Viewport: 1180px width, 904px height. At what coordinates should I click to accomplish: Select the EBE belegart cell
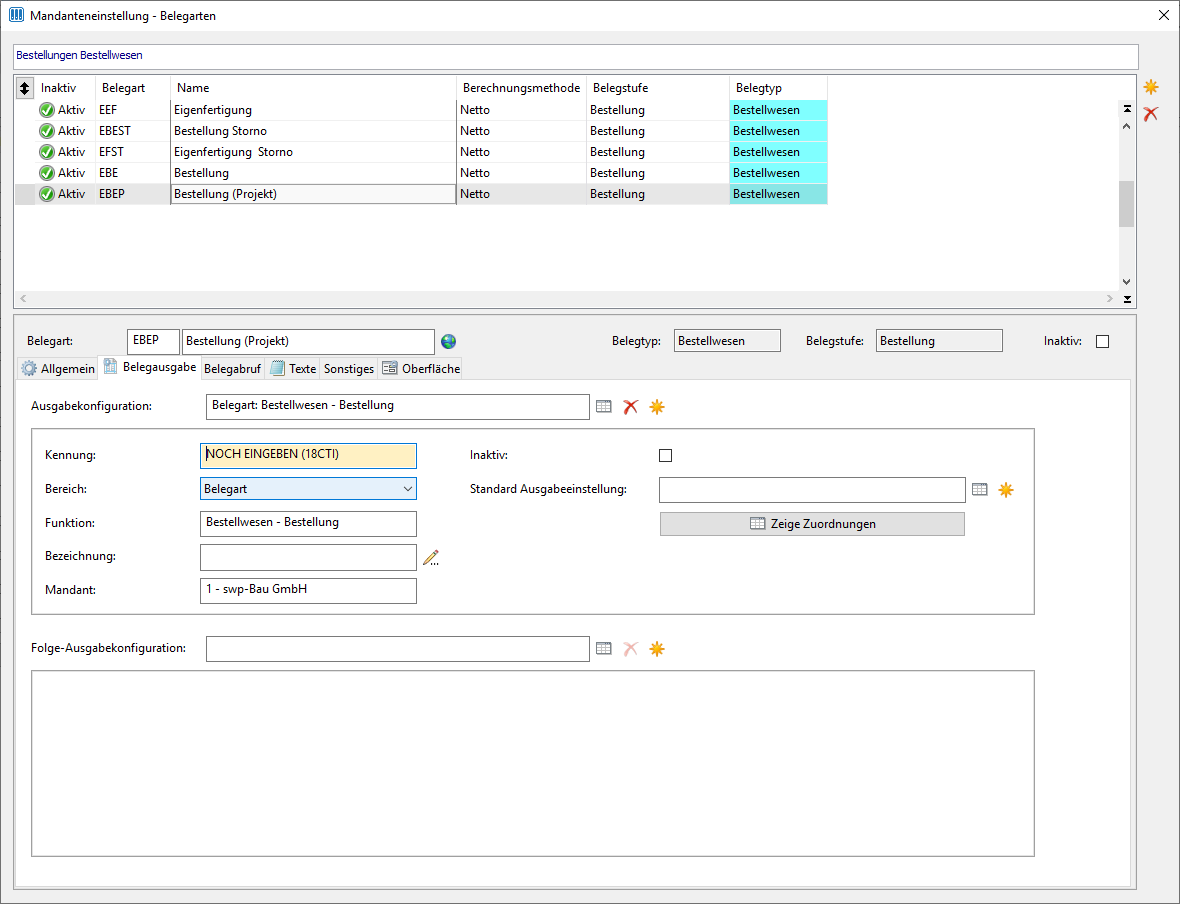pos(132,173)
